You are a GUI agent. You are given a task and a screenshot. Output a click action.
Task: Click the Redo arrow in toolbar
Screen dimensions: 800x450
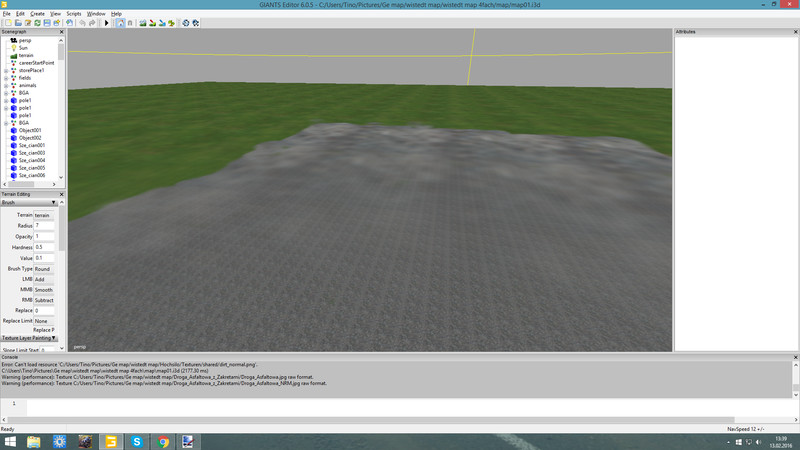(92, 22)
